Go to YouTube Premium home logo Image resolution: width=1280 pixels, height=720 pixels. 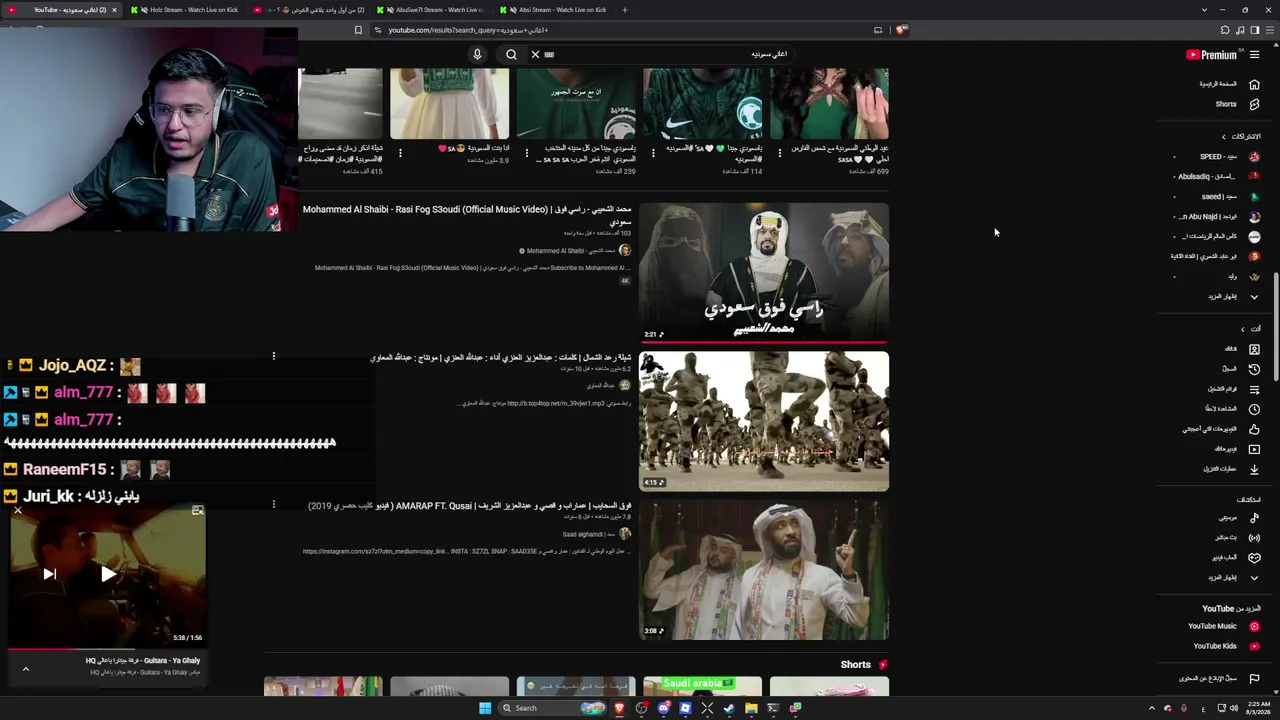[x=1211, y=55]
